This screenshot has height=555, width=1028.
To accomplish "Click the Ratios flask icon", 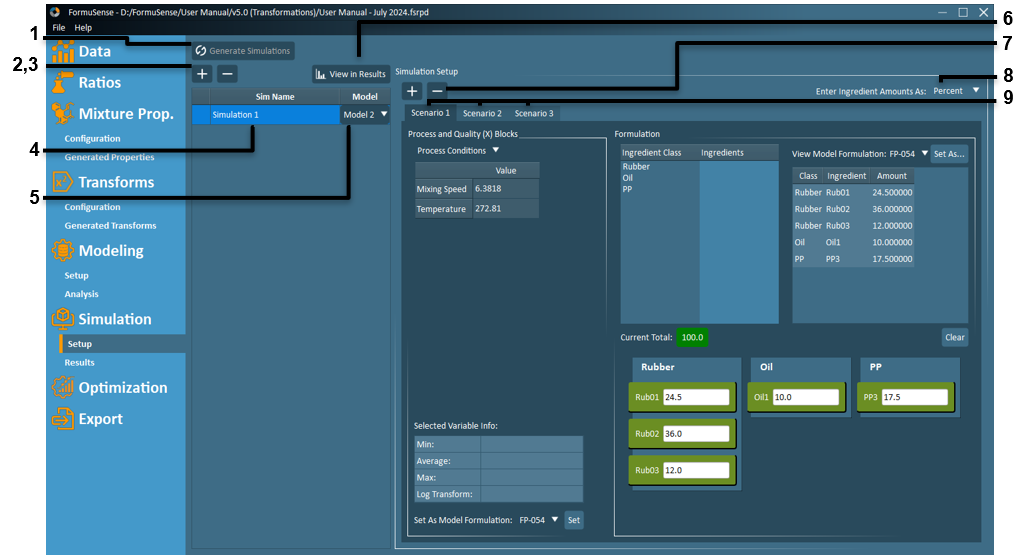I will coord(63,83).
